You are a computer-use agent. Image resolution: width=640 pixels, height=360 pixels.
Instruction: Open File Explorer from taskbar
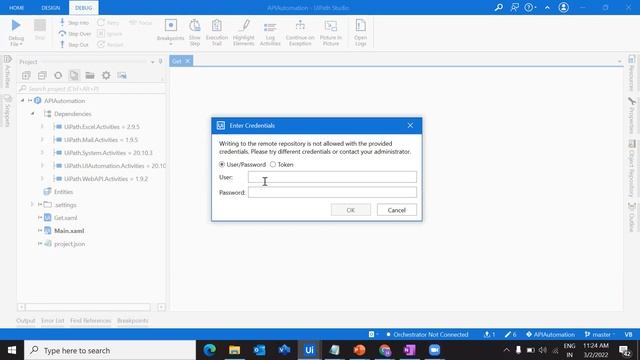tap(234, 350)
